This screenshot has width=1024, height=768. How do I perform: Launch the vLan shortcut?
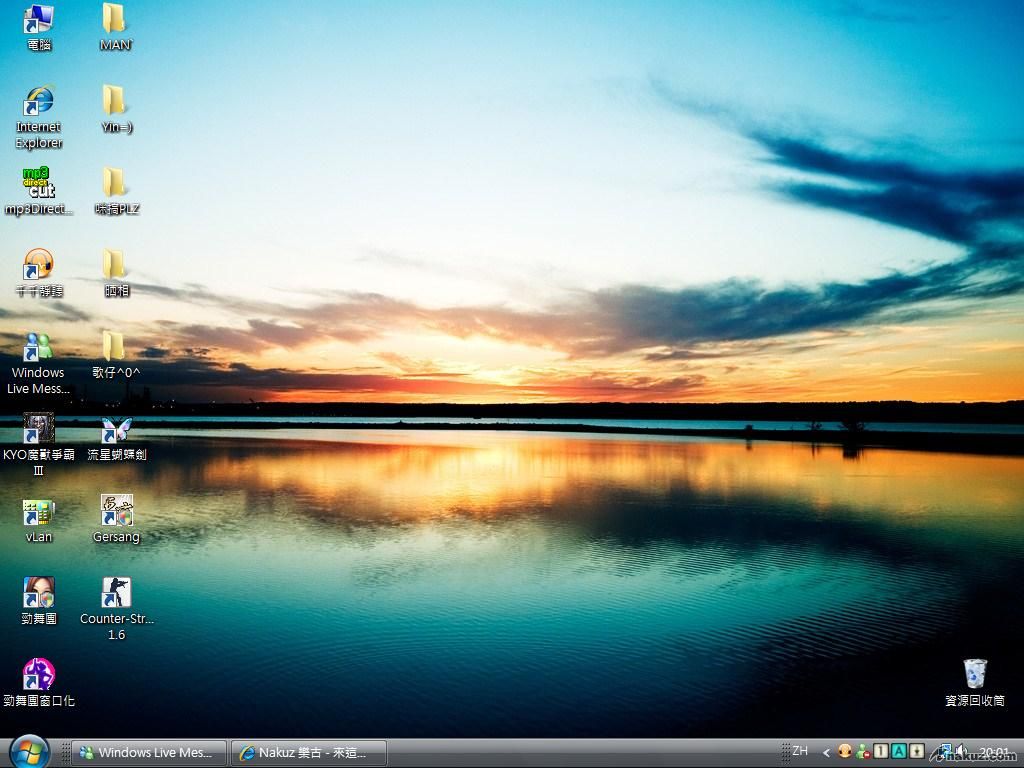(x=38, y=512)
